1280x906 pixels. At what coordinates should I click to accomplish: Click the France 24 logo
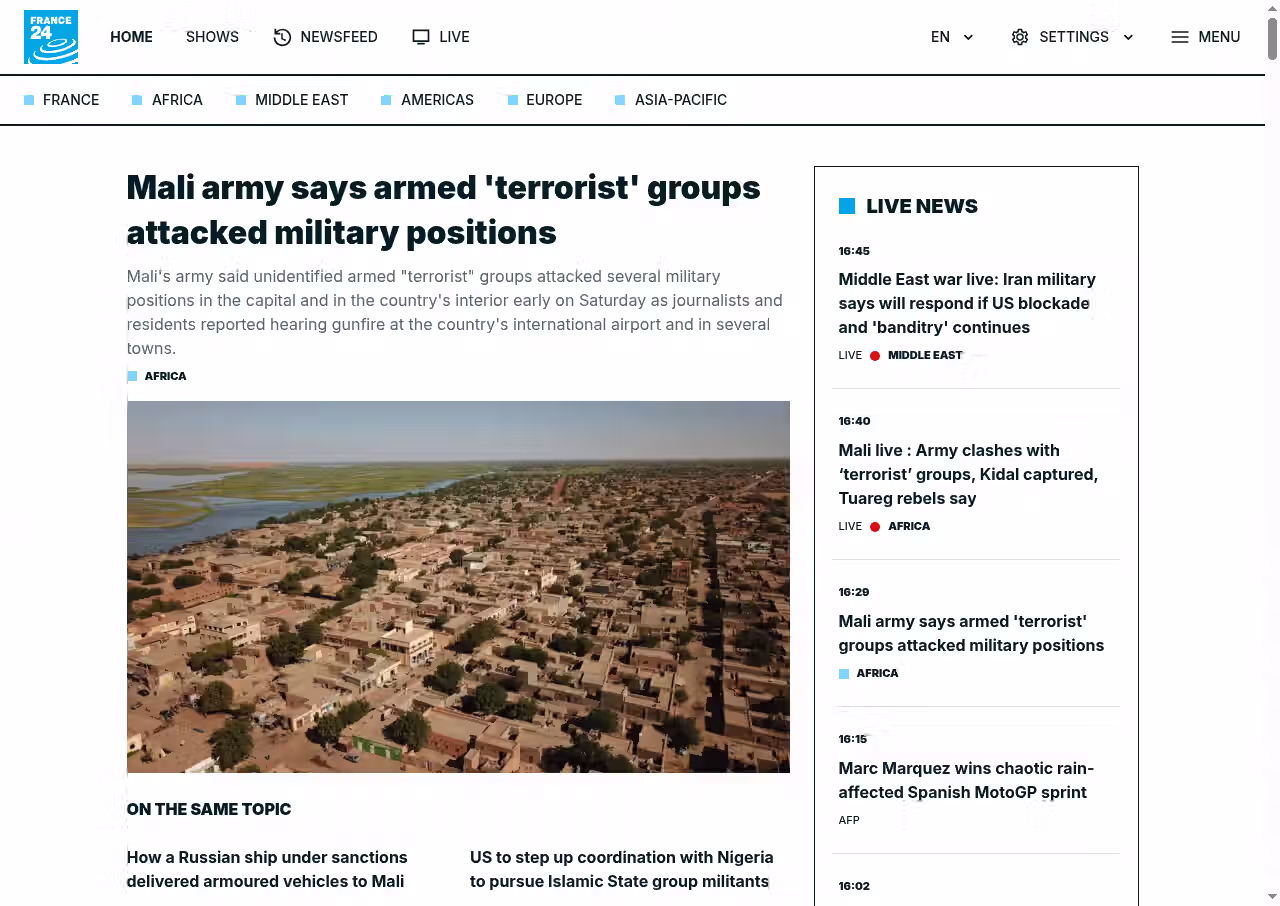(51, 37)
